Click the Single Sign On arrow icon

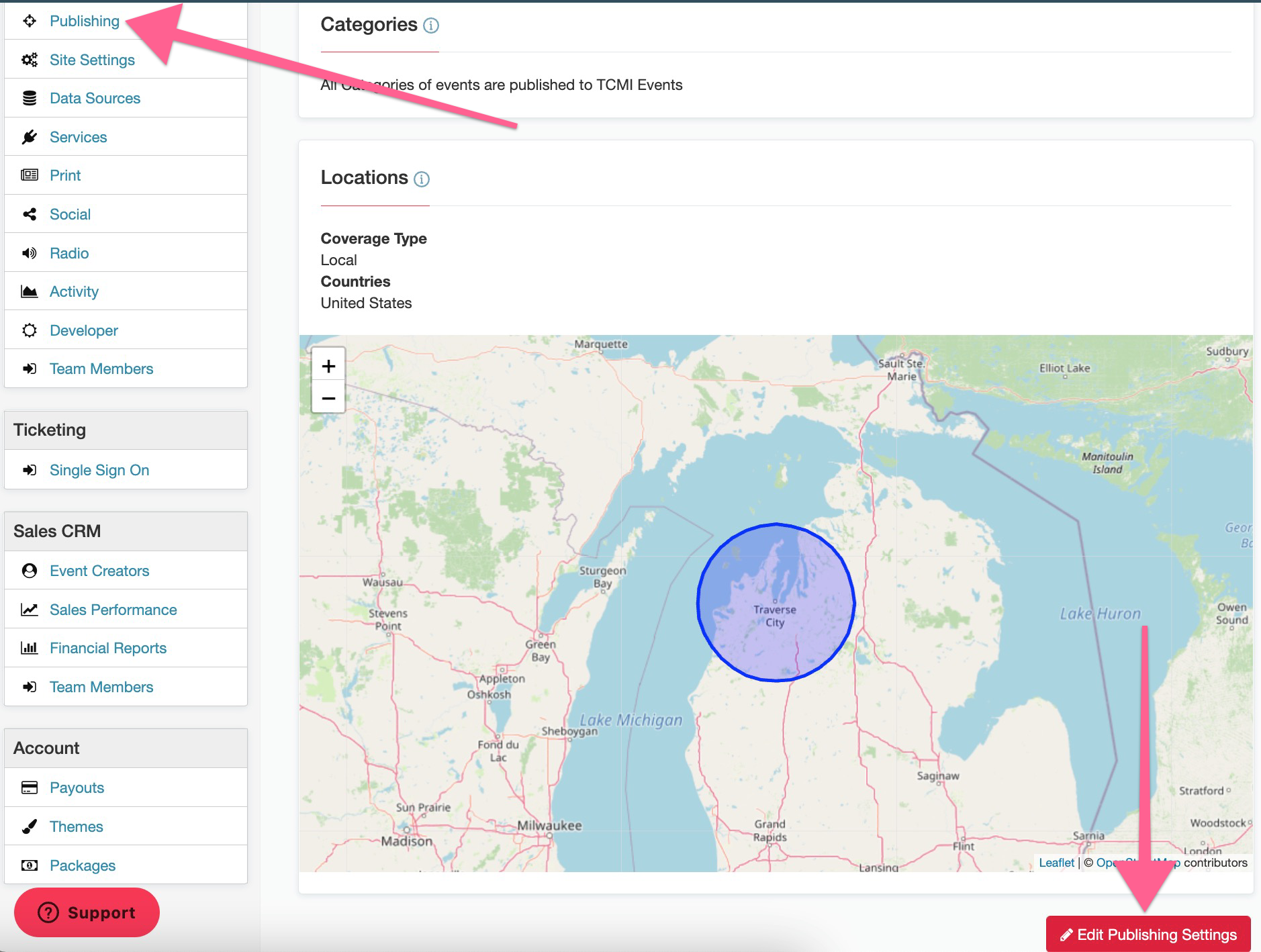30,470
